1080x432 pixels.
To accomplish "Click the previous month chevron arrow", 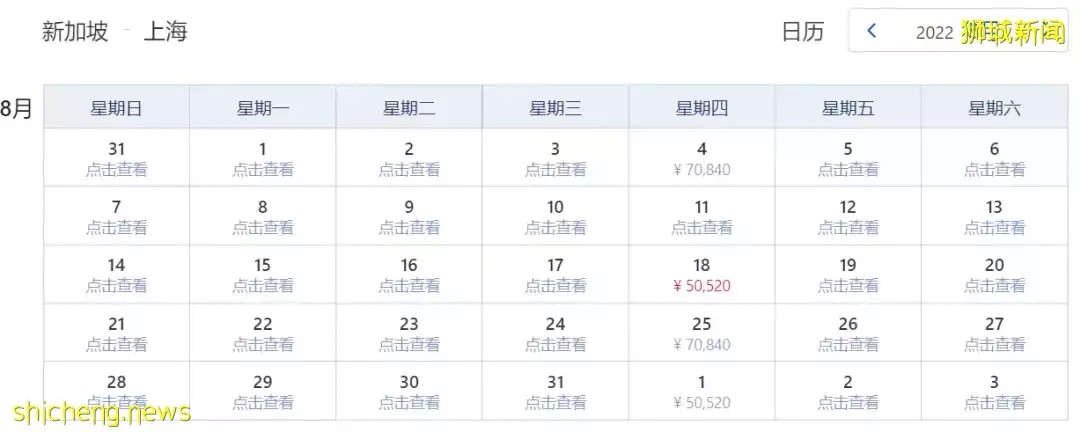I will tap(871, 31).
